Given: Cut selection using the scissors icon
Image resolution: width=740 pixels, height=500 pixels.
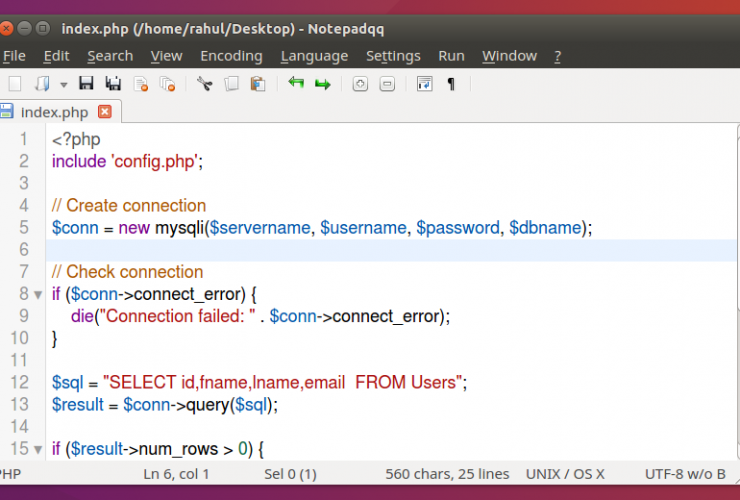Looking at the screenshot, I should click(x=204, y=84).
